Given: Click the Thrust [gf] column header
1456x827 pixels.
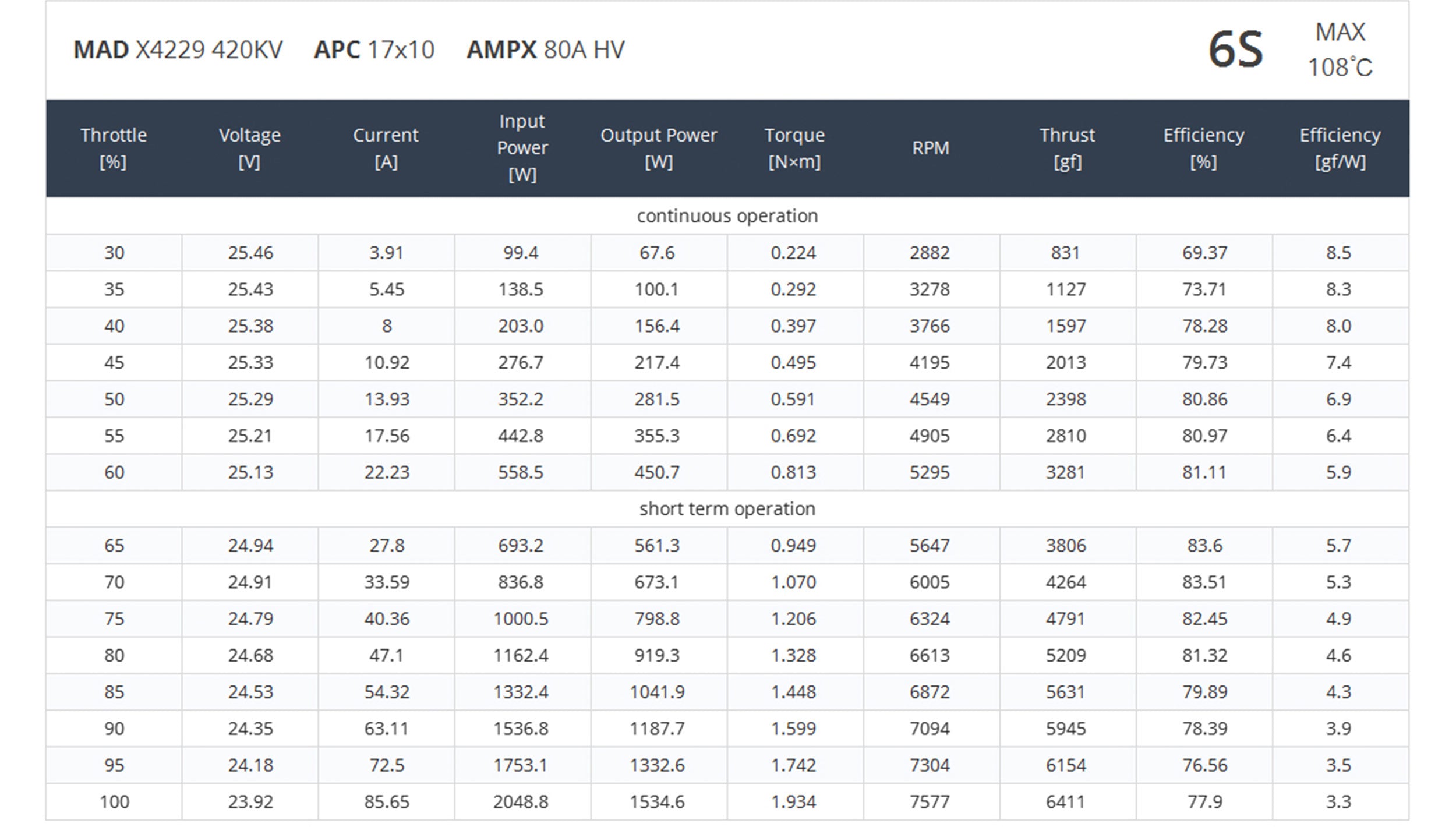Looking at the screenshot, I should pyautogui.click(x=1067, y=148).
